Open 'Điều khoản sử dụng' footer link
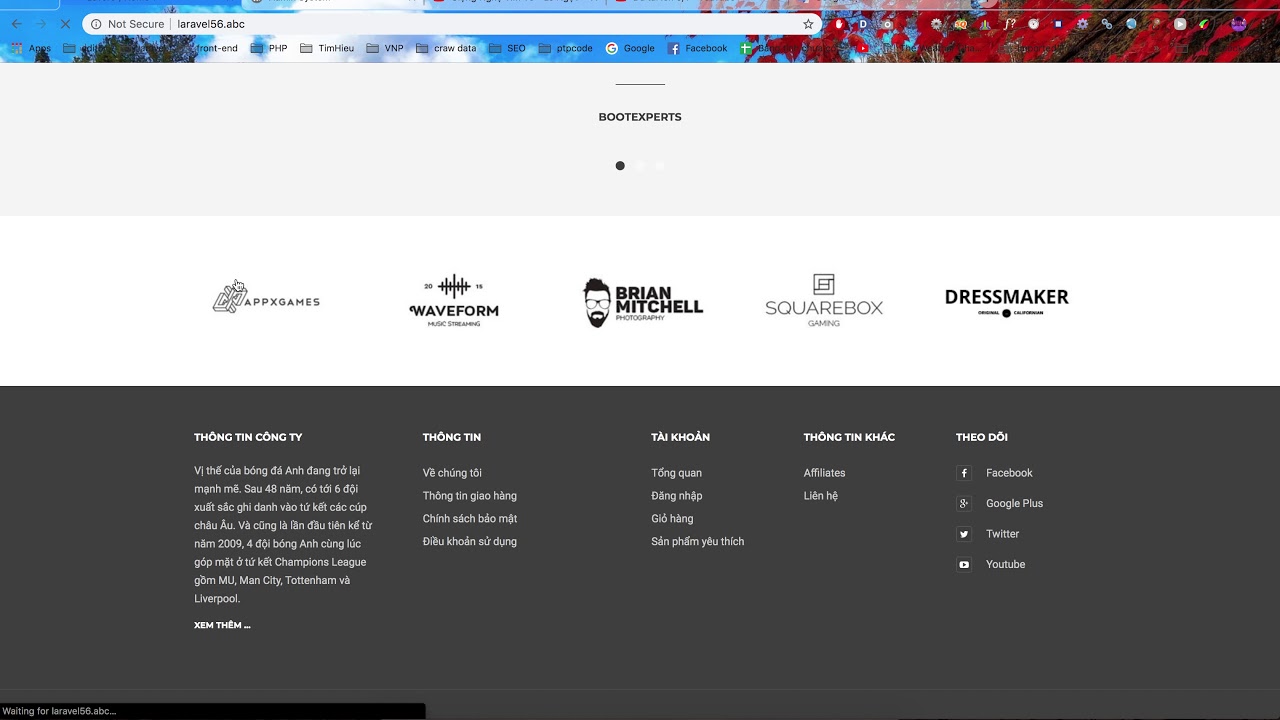Viewport: 1280px width, 720px height. click(x=470, y=542)
